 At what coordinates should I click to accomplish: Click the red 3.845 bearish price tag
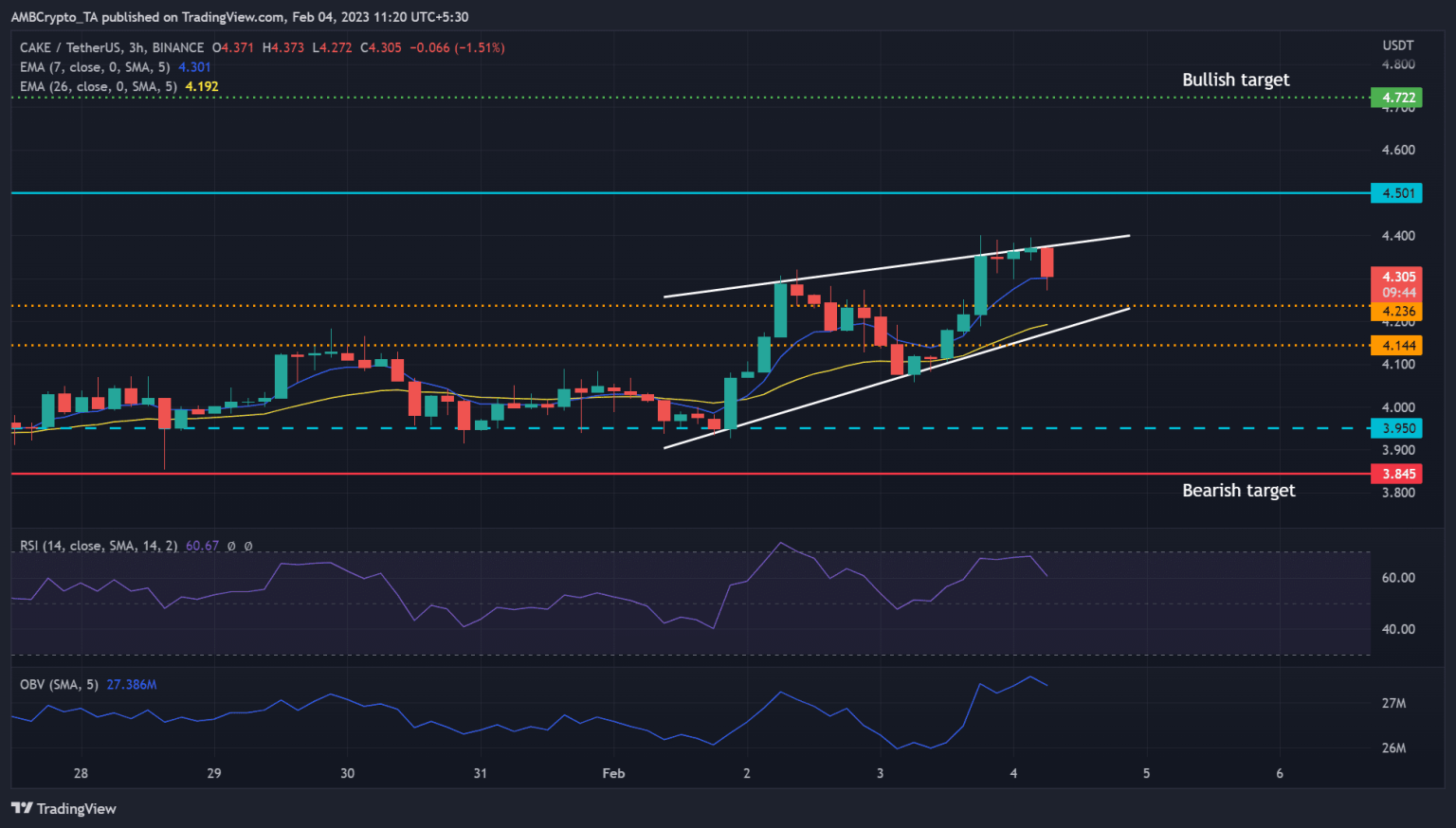coord(1396,474)
